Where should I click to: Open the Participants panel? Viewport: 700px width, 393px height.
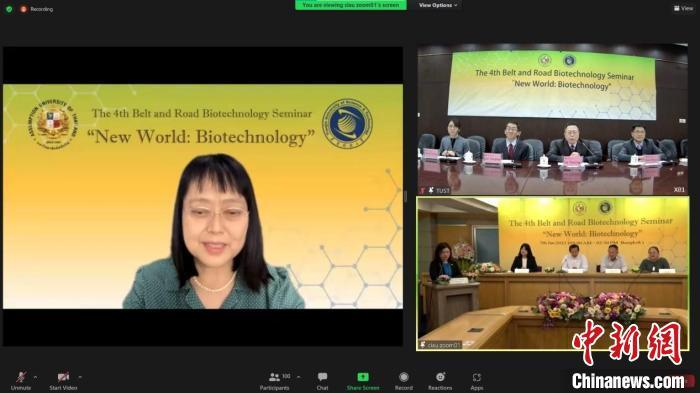(275, 381)
